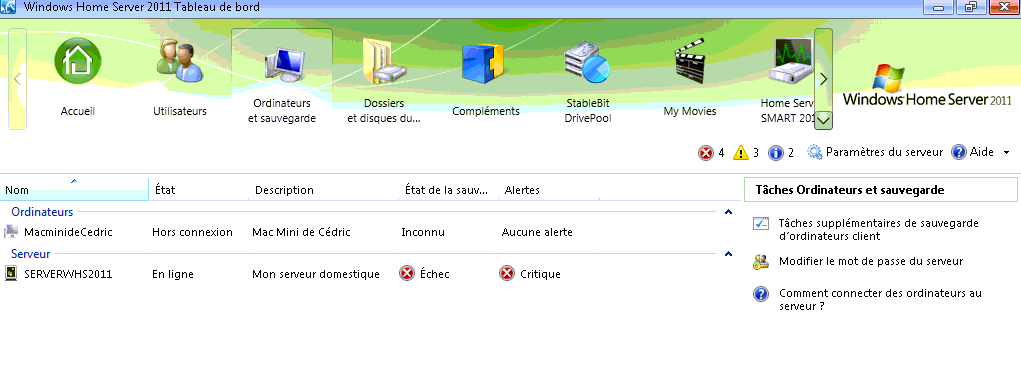The height and width of the screenshot is (368, 1021).
Task: Select the SERVERWHS2011 row name
Action: pos(68,274)
